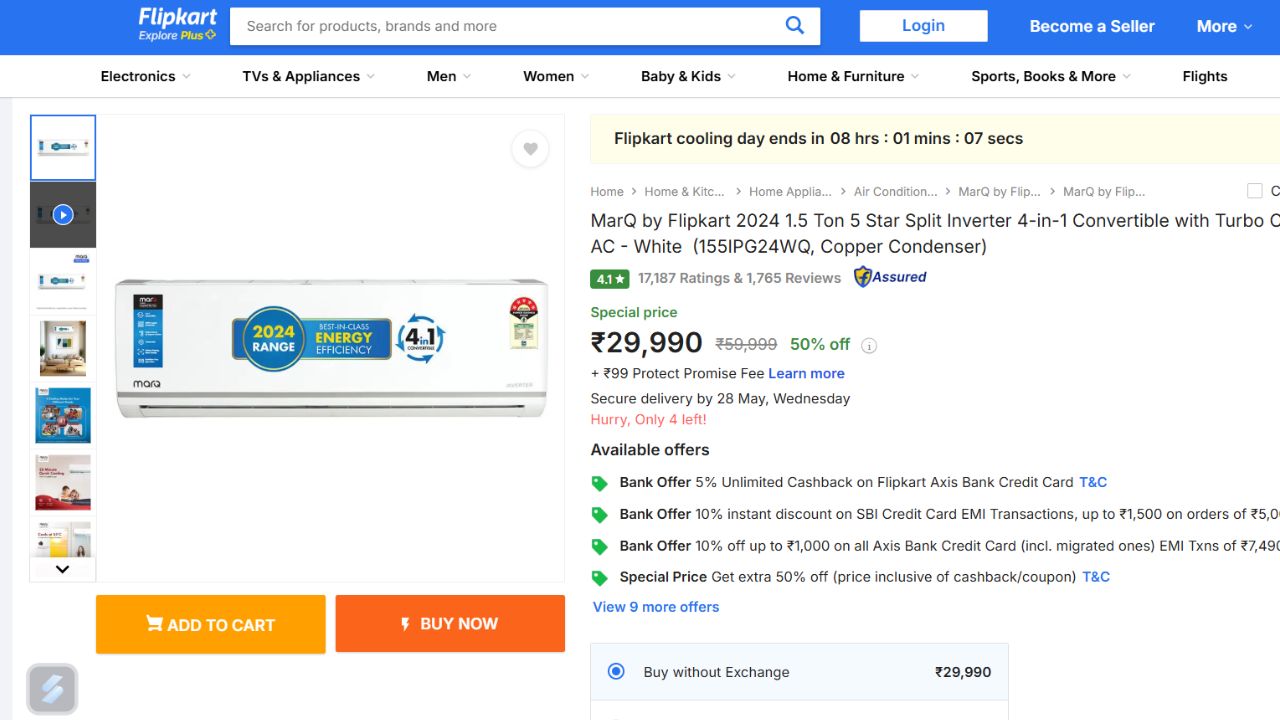The image size is (1280, 720).
Task: Open the More dropdown in header
Action: click(1224, 26)
